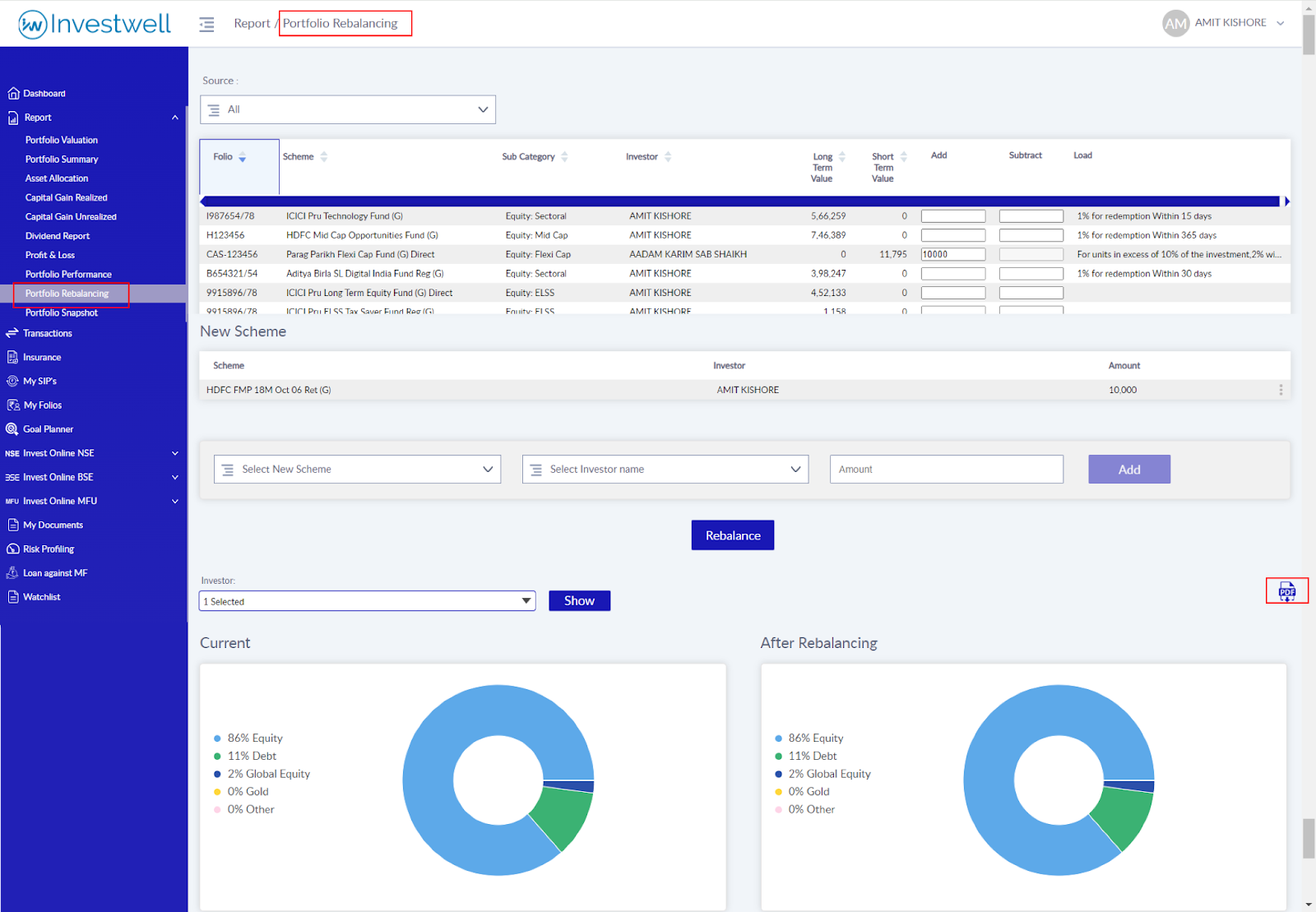Click the Debt legend in Current chart
The height and width of the screenshot is (912, 1316).
[245, 757]
